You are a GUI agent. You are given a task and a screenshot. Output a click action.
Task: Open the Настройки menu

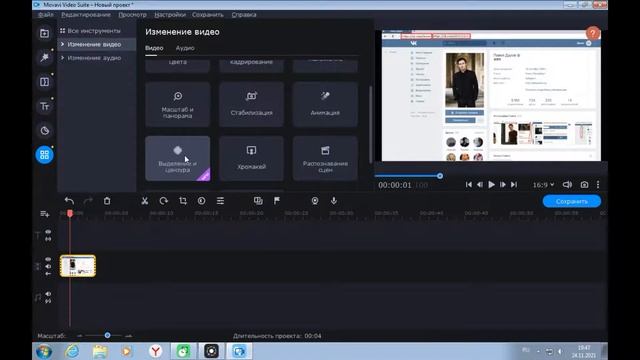tap(170, 15)
